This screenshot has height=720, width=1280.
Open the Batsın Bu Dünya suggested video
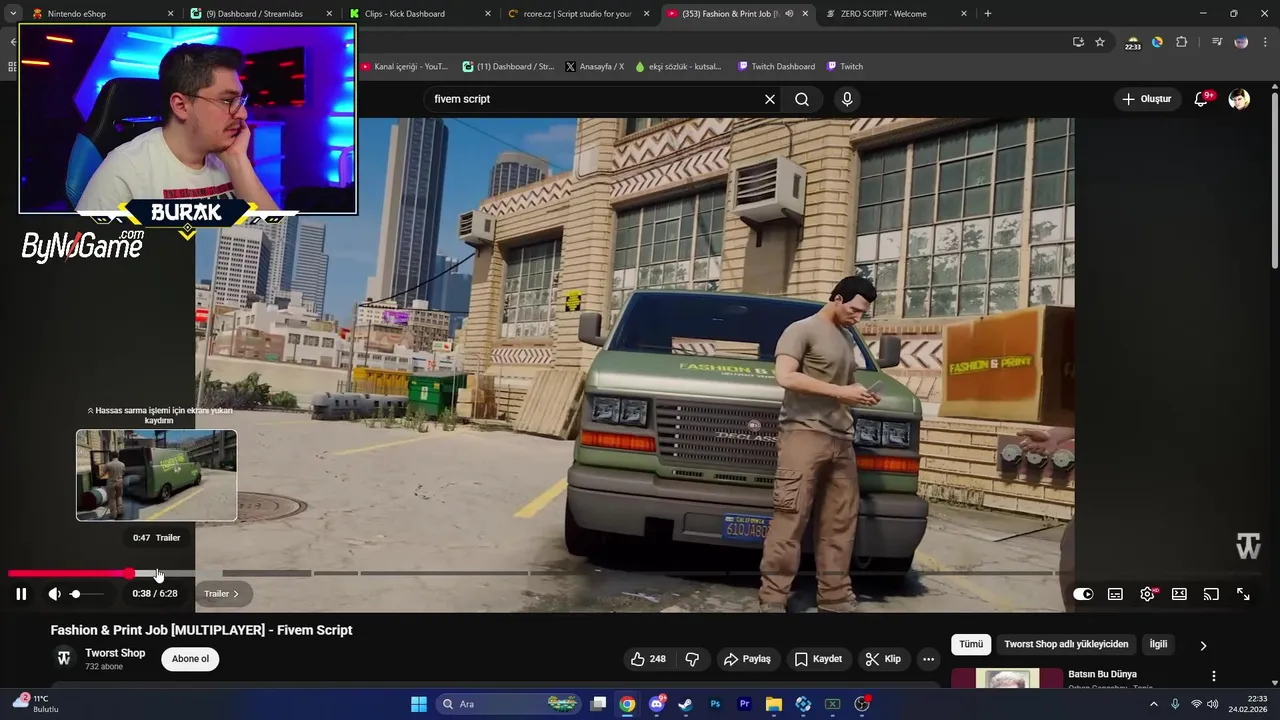[x=1102, y=675]
